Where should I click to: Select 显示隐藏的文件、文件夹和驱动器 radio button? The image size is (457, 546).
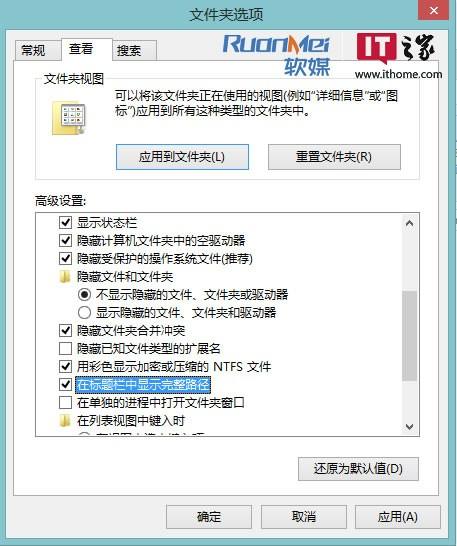click(x=84, y=312)
